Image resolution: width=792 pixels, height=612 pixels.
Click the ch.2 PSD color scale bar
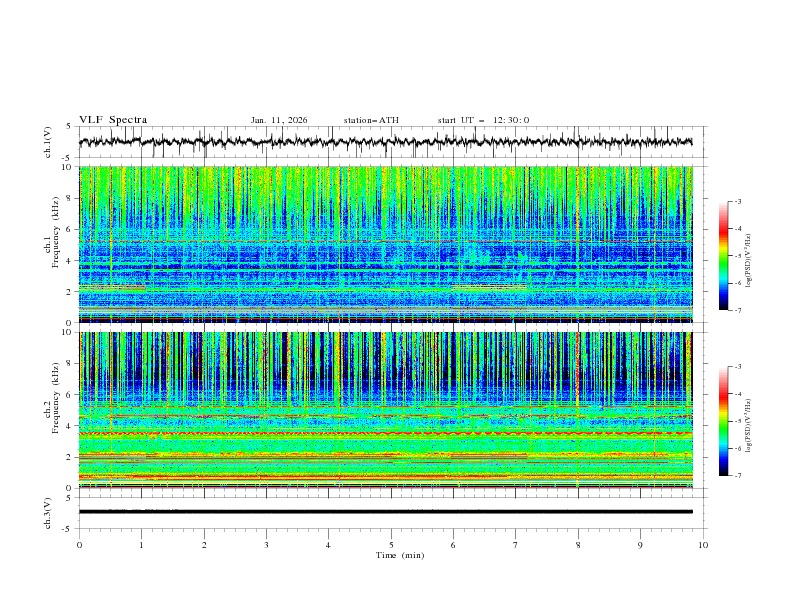[x=723, y=421]
